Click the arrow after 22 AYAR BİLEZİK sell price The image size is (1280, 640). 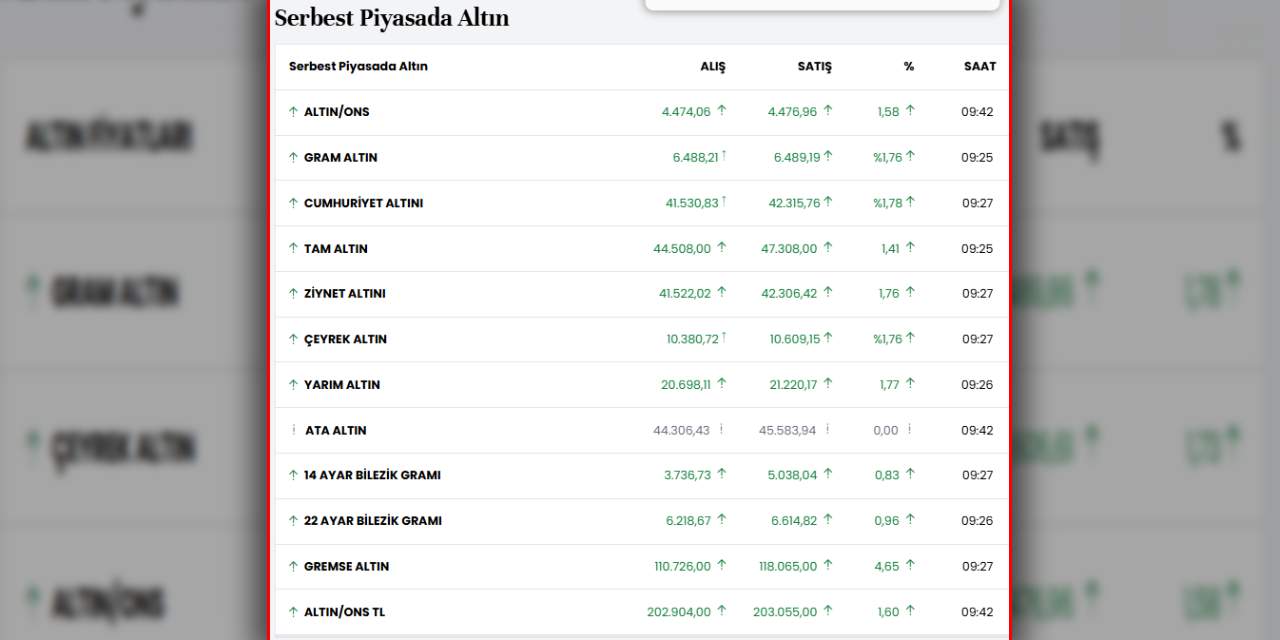(x=827, y=520)
